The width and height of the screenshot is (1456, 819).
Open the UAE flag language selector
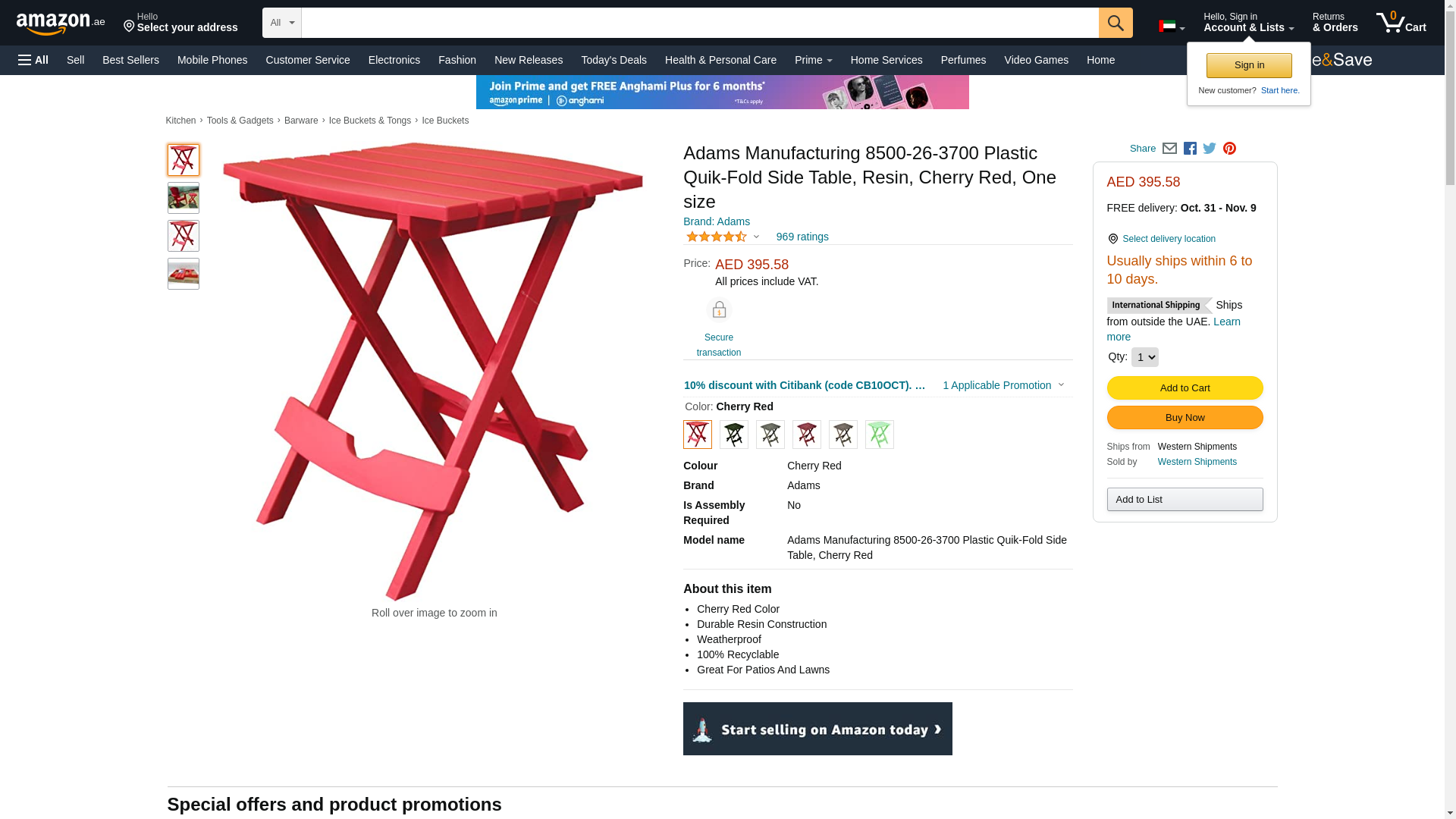1171,27
